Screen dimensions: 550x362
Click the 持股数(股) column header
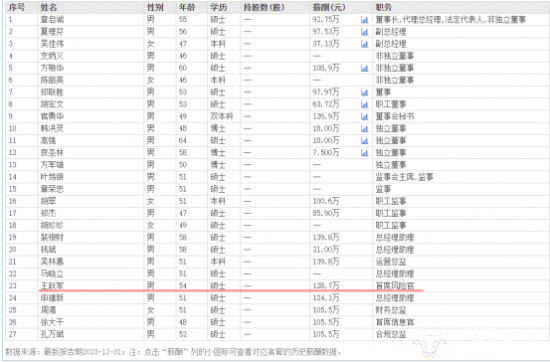[x=264, y=7]
